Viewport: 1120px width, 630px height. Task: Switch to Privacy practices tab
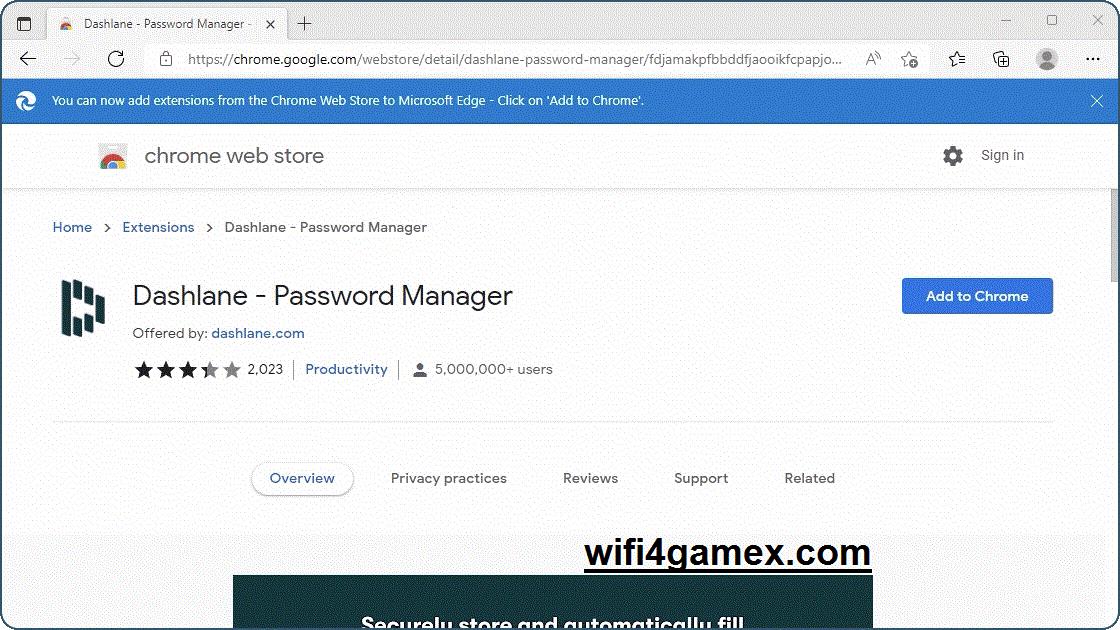449,479
